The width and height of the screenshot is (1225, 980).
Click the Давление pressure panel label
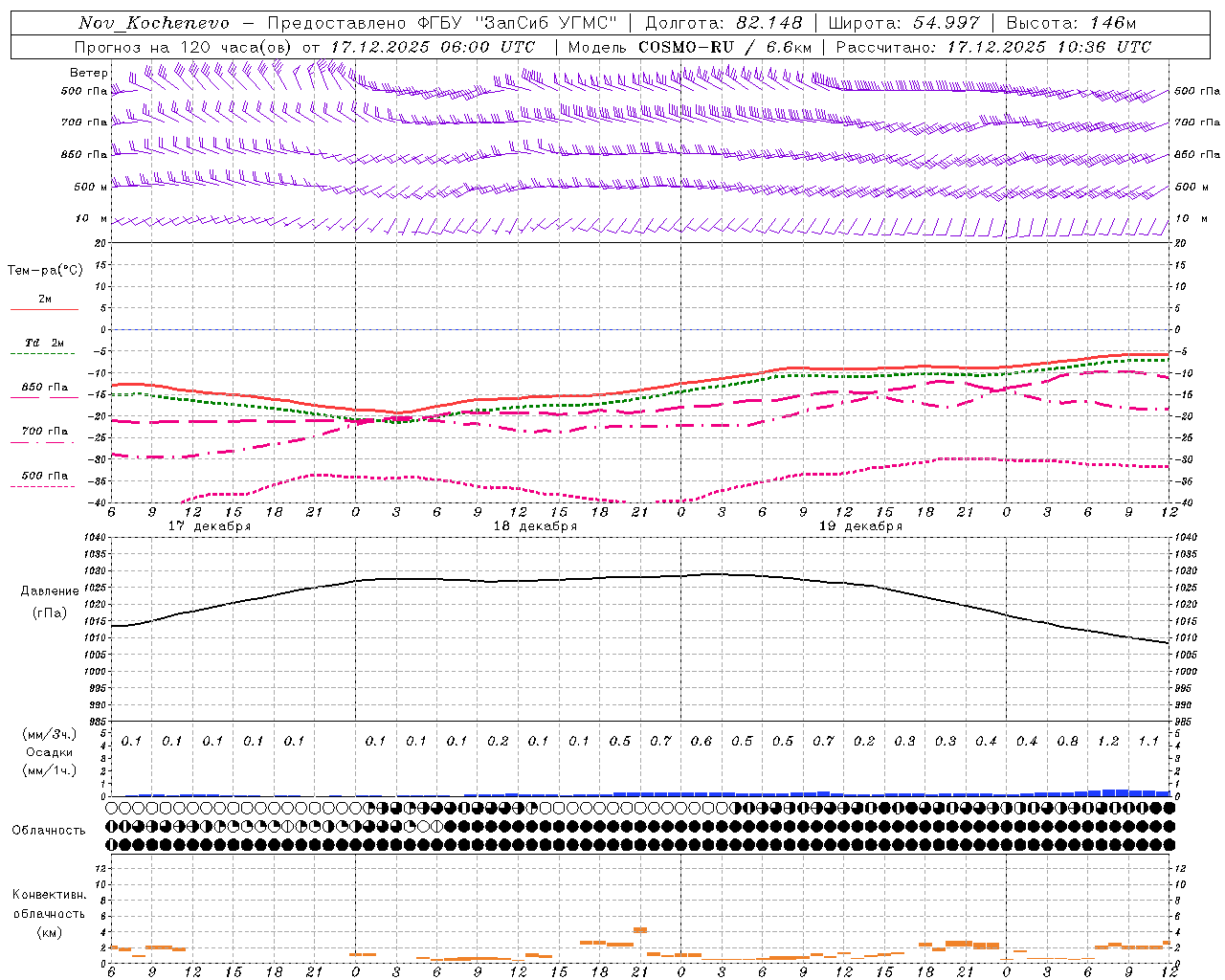[49, 591]
